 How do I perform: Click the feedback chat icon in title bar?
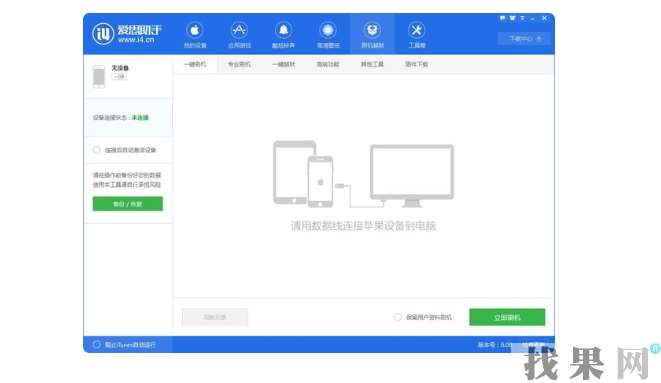click(502, 18)
